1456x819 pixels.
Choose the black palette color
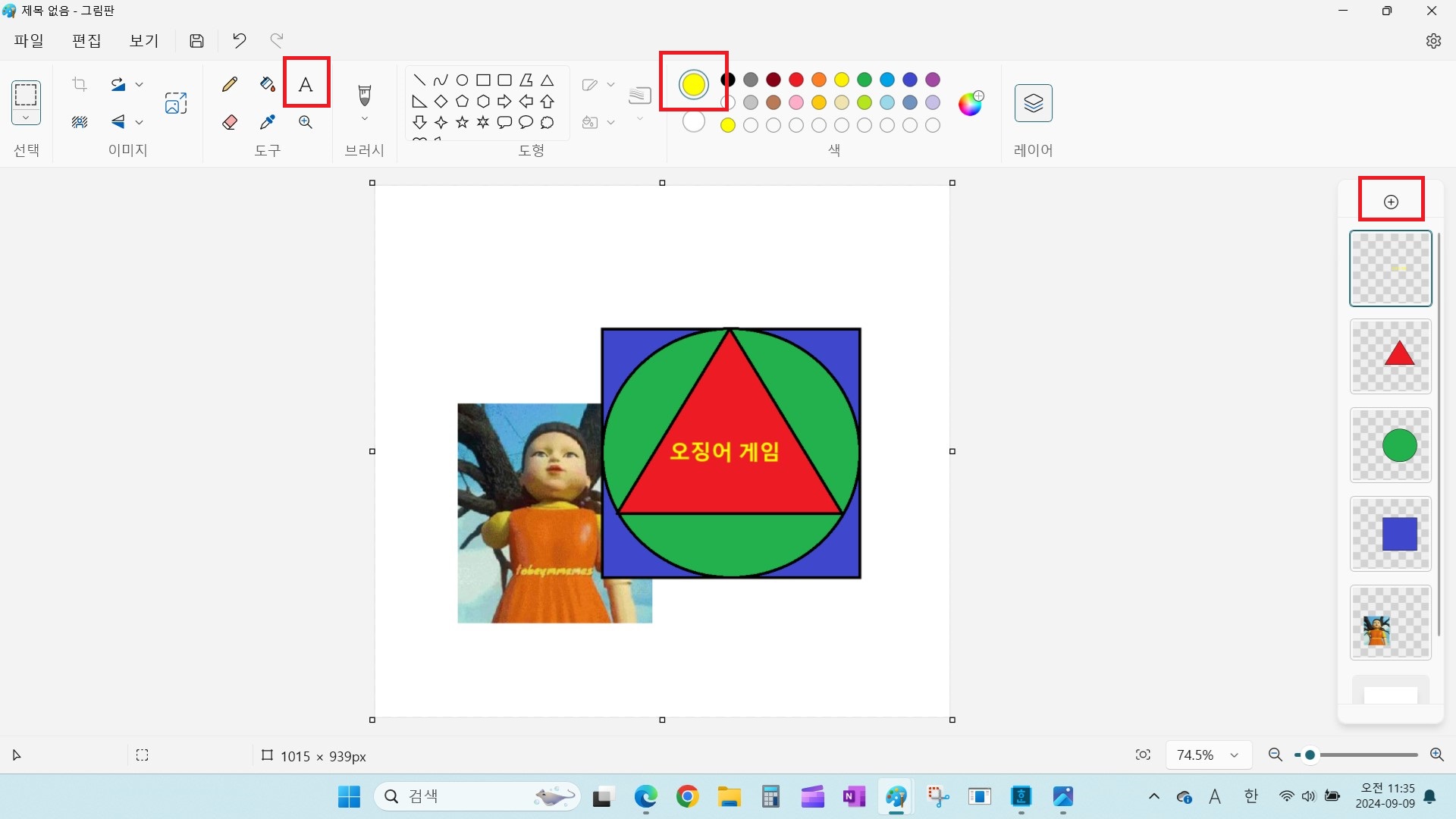(x=728, y=80)
